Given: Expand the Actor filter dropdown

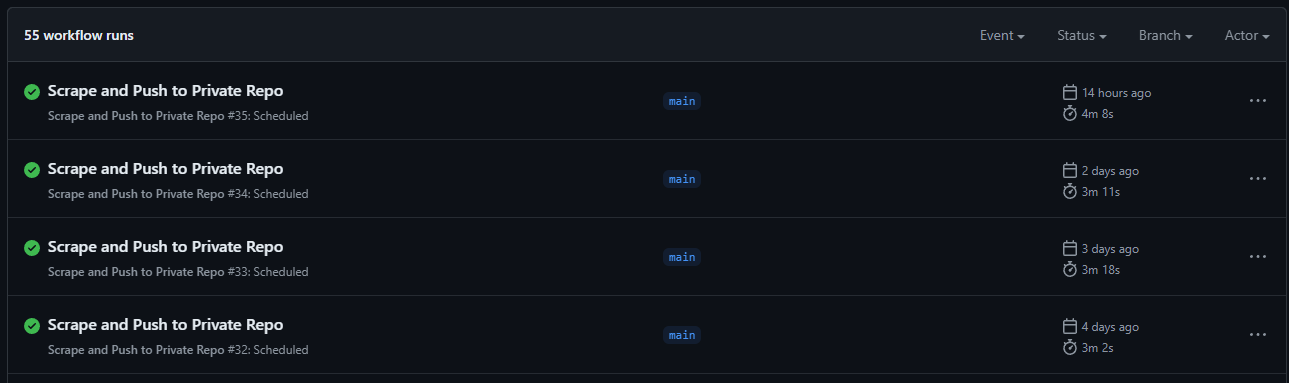Looking at the screenshot, I should point(1247,35).
